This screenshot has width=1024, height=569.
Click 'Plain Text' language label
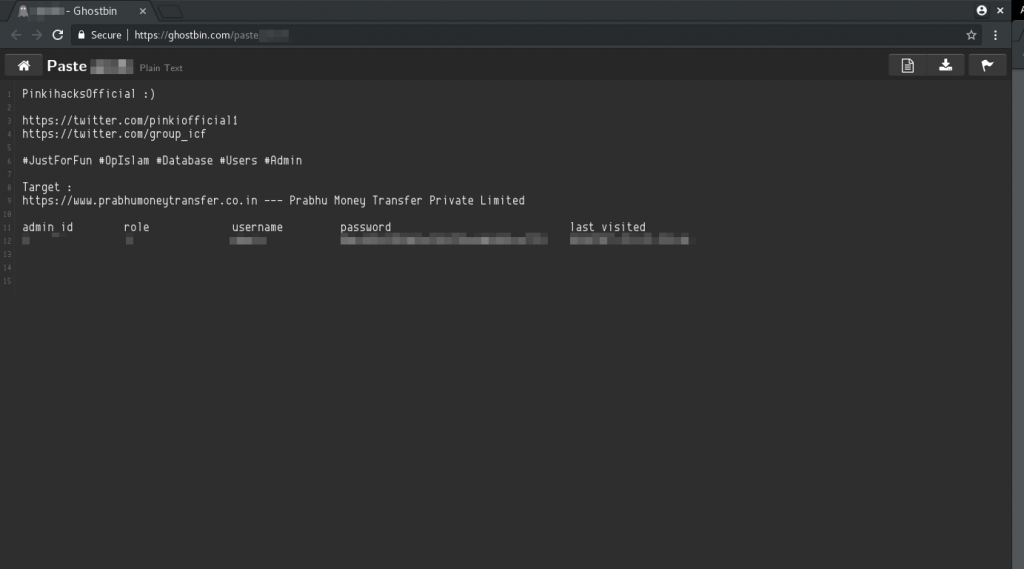[161, 68]
